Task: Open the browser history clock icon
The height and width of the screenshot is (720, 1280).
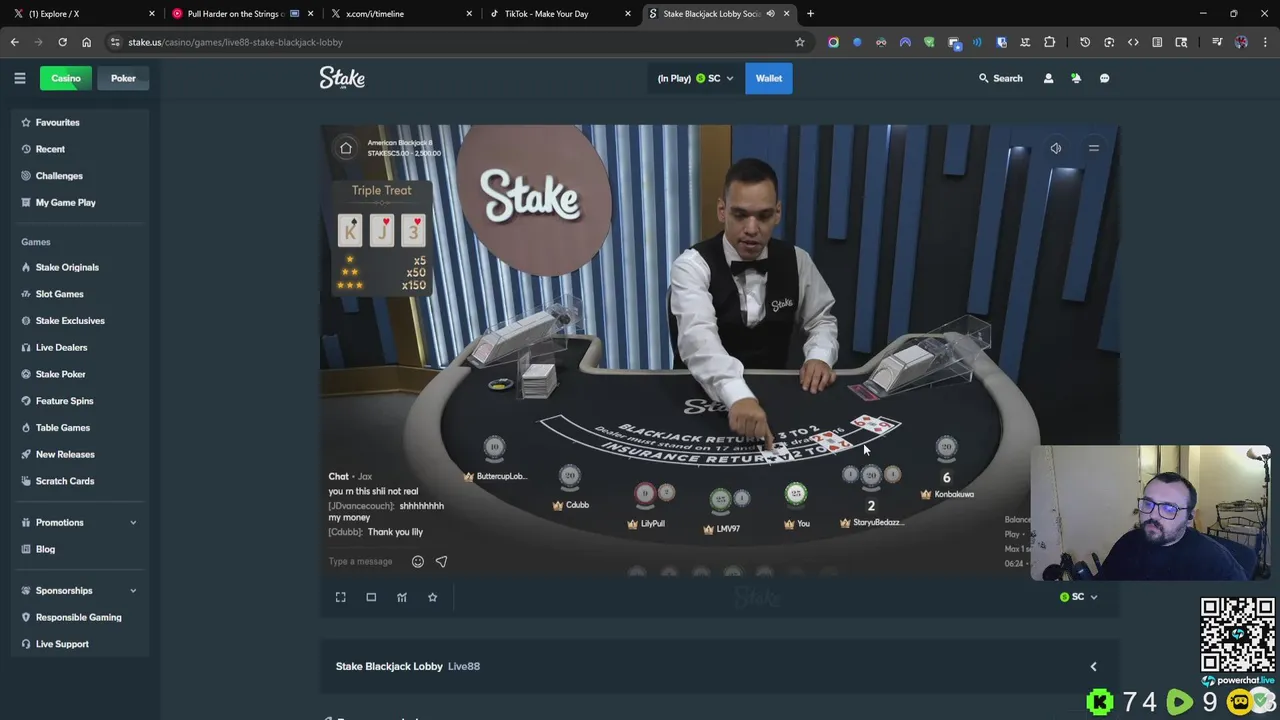Action: (x=1085, y=42)
